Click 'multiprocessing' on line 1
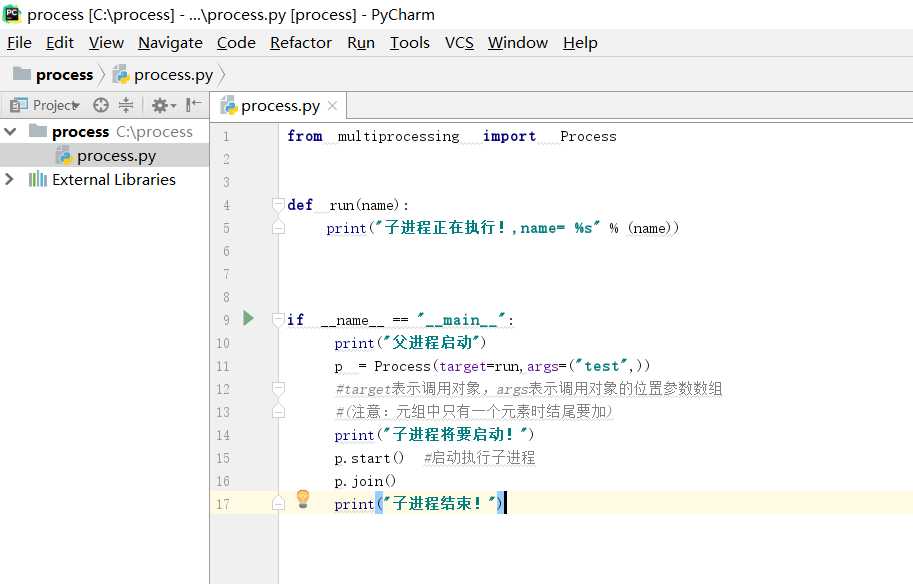The width and height of the screenshot is (913, 584). point(398,136)
